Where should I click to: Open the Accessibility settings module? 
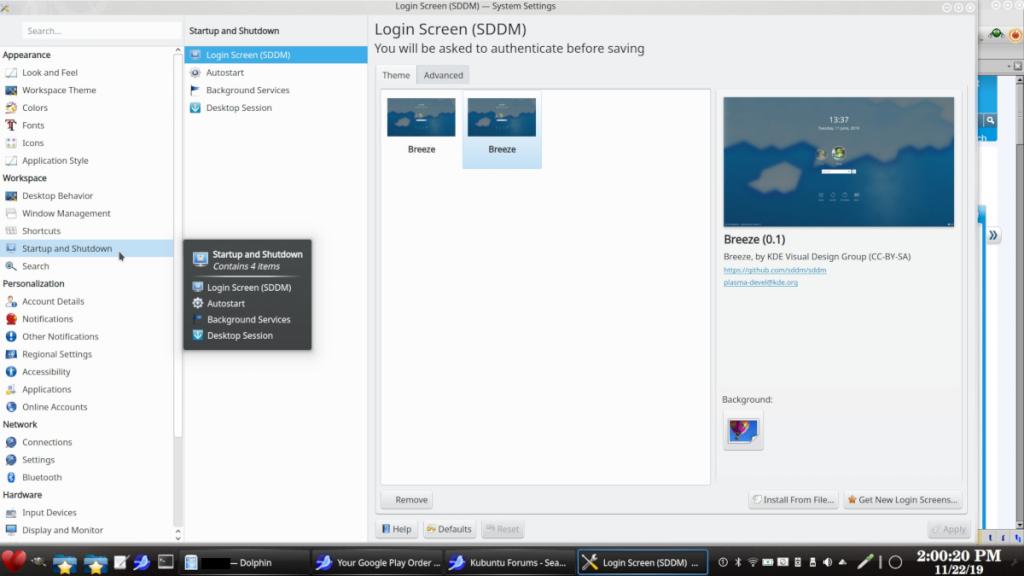point(46,372)
